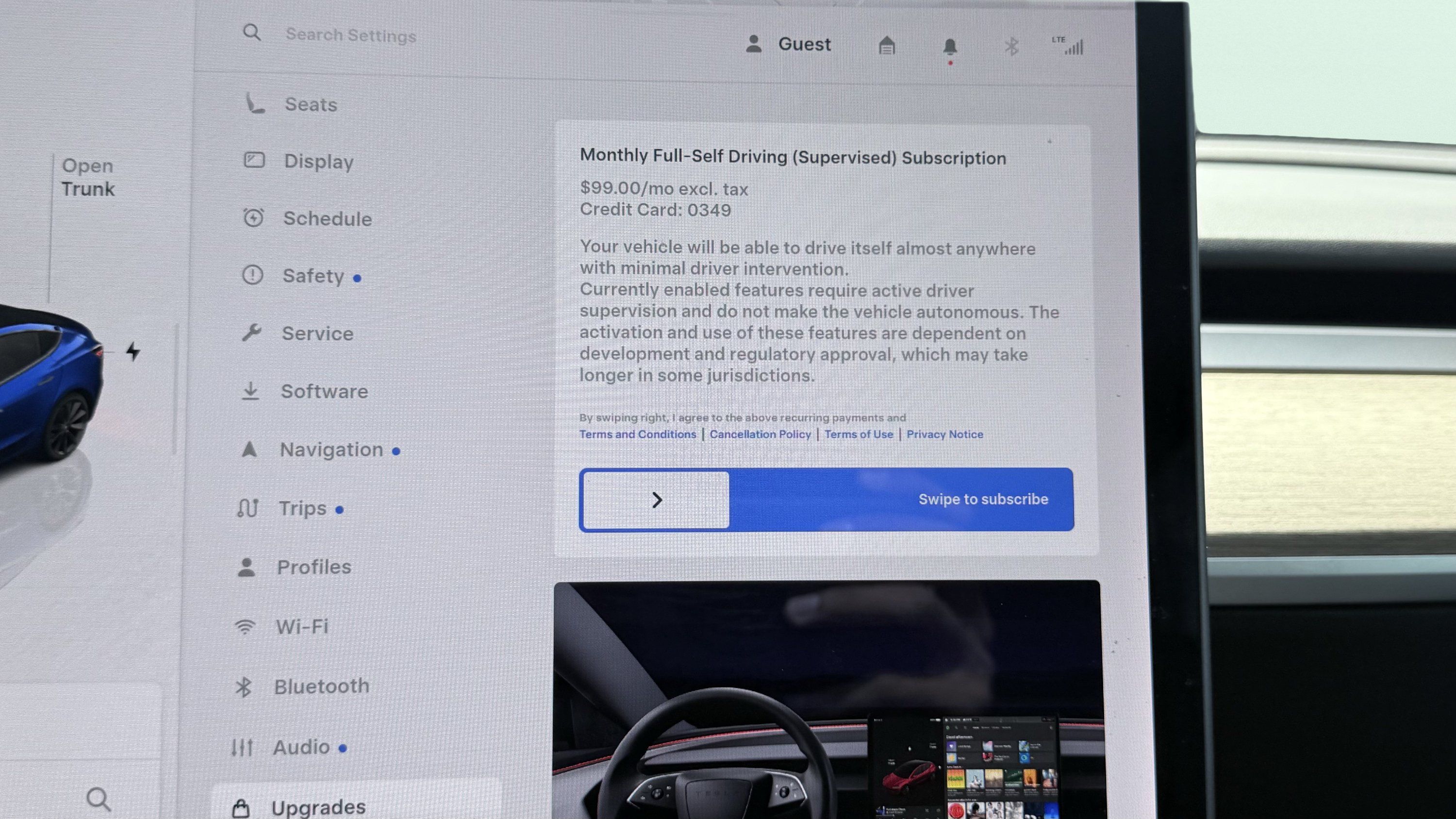This screenshot has height=819, width=1456.
Task: Click the wrench icon beside Service
Action: pyautogui.click(x=251, y=333)
